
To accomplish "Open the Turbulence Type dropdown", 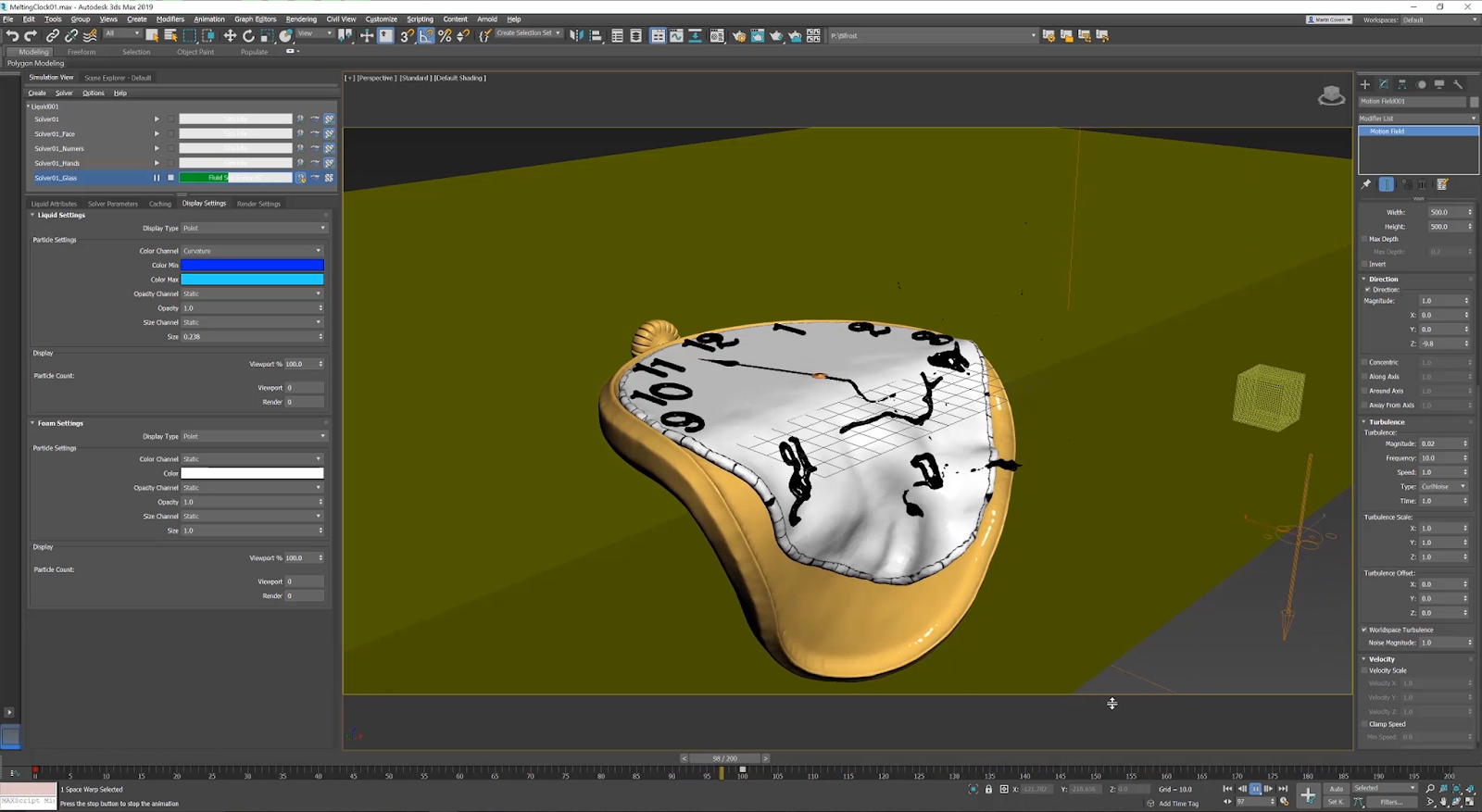I will pos(1444,486).
